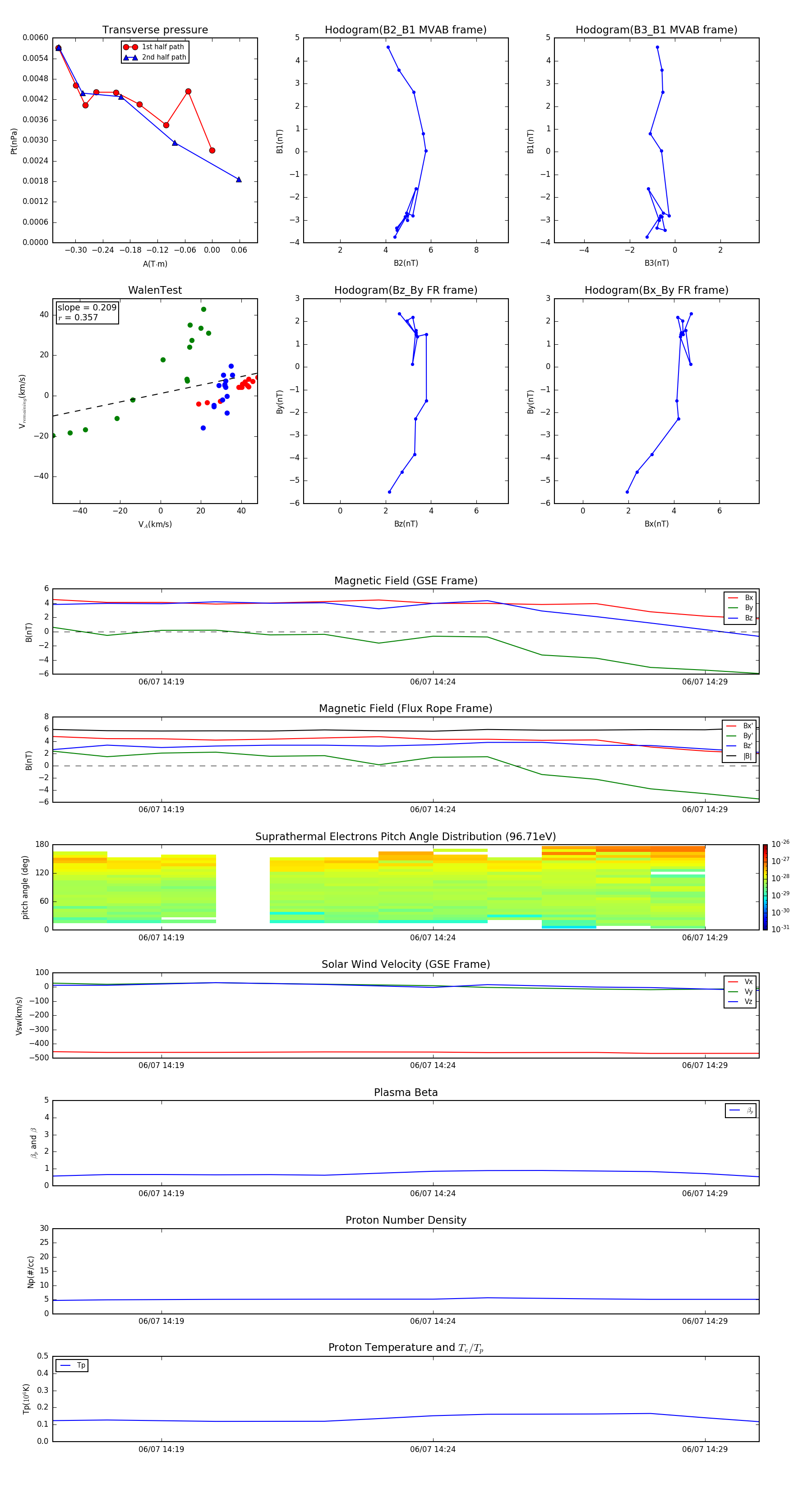Click the last blue triangle in Transverse pressure
This screenshot has width=812, height=1489.
coord(239,180)
